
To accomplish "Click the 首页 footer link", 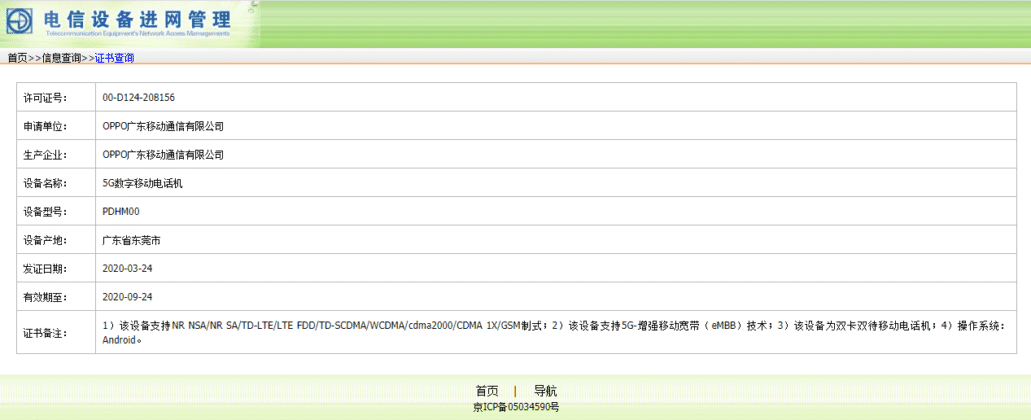I will tap(487, 390).
